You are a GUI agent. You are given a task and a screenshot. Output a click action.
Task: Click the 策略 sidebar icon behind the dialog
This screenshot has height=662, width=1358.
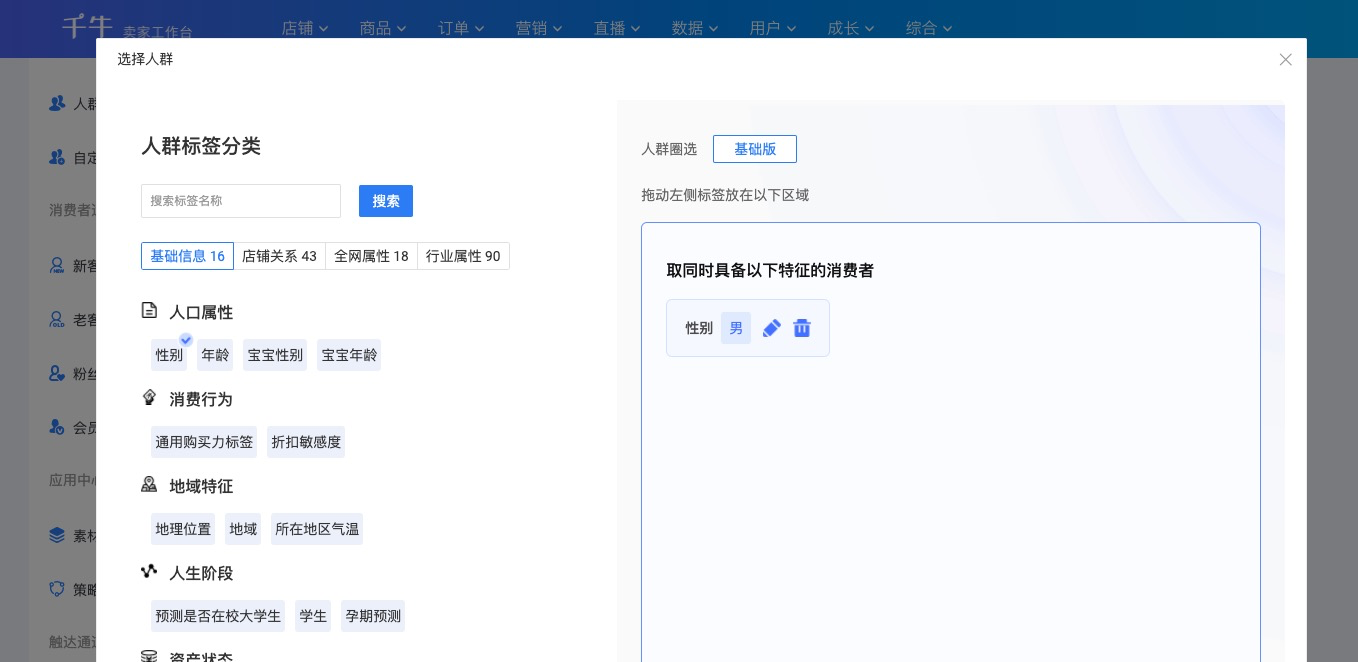click(x=57, y=589)
